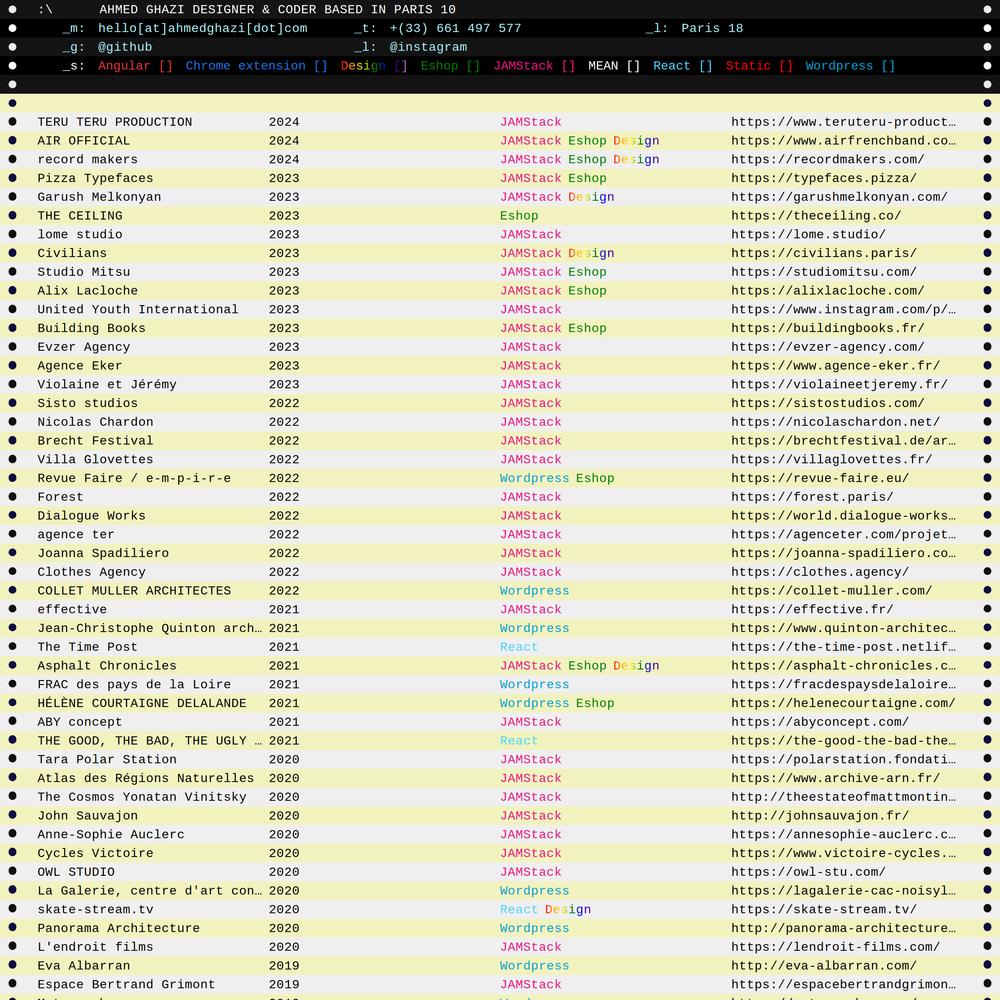
Task: Click Wordpress tag in HÉLÈNE COURTAIGNE DELALANDE row
Action: click(534, 703)
